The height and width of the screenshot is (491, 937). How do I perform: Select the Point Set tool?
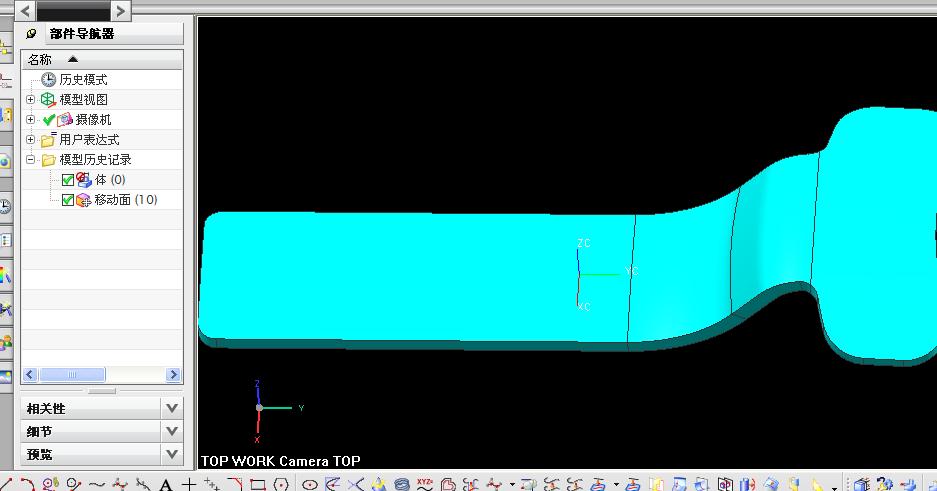point(212,484)
